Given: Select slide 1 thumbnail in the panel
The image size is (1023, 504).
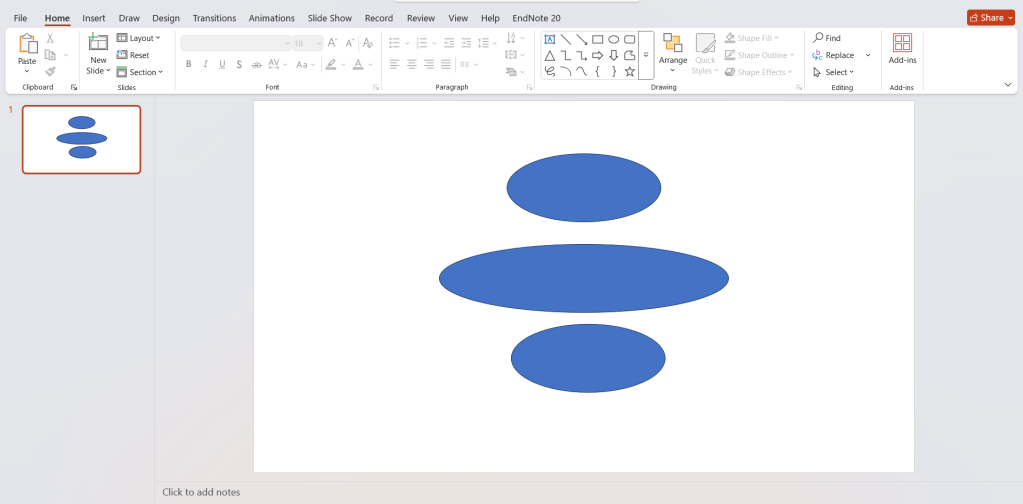Looking at the screenshot, I should [82, 139].
